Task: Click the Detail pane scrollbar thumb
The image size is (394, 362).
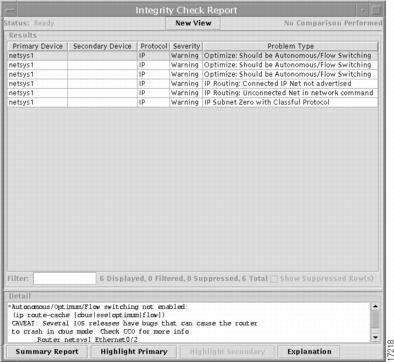Action: pos(375,319)
